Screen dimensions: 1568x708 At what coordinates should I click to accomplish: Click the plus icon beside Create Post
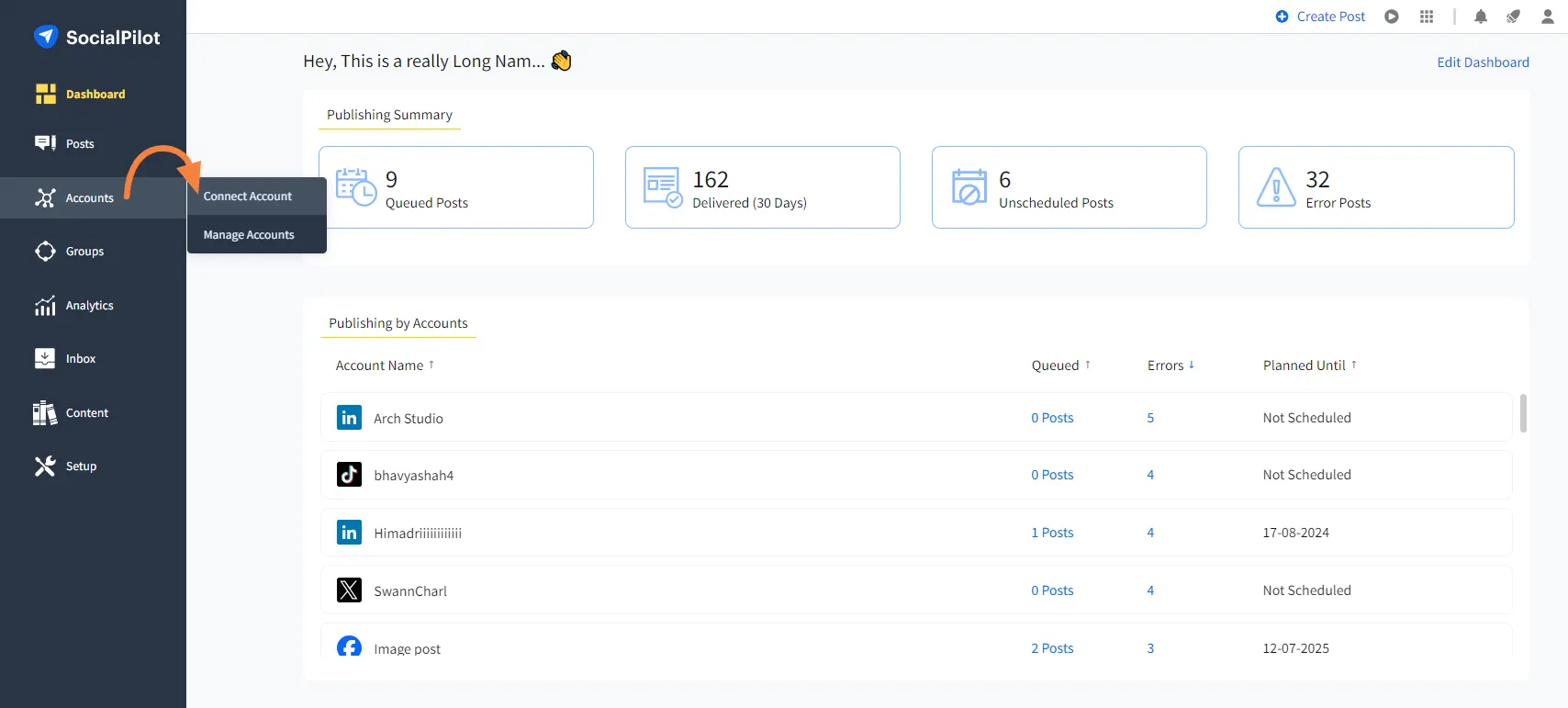[1282, 17]
